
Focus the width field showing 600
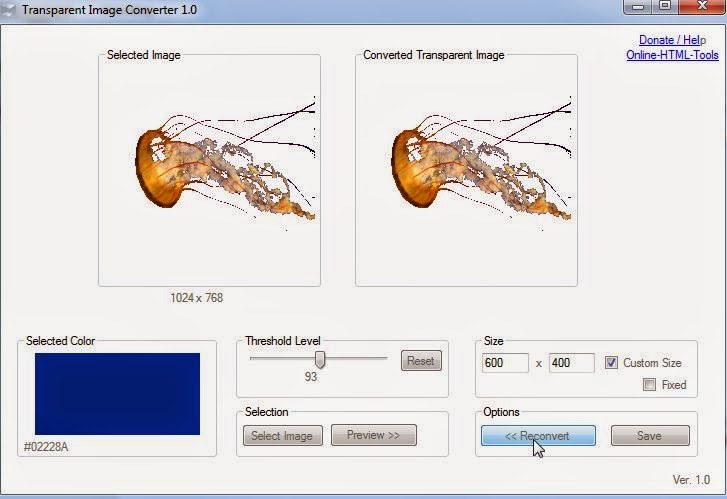click(504, 363)
